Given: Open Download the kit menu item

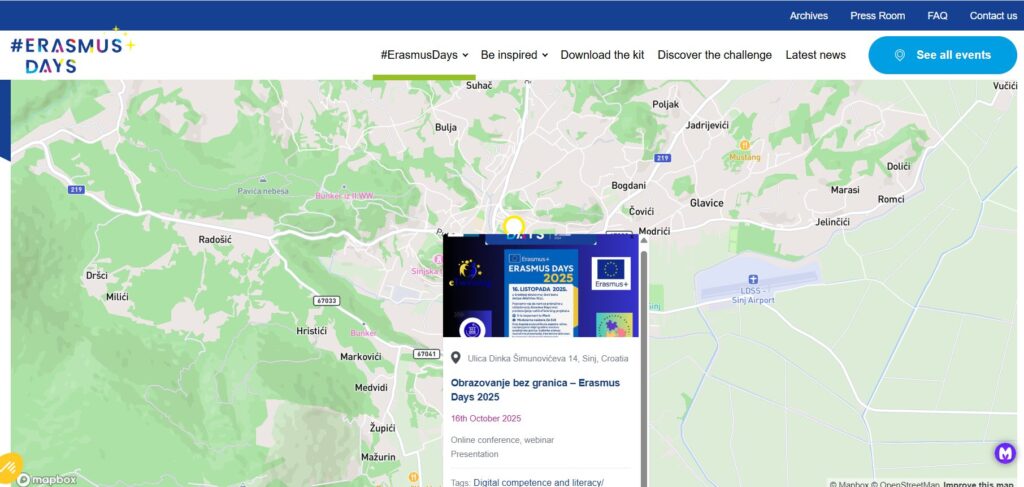Looking at the screenshot, I should point(602,55).
